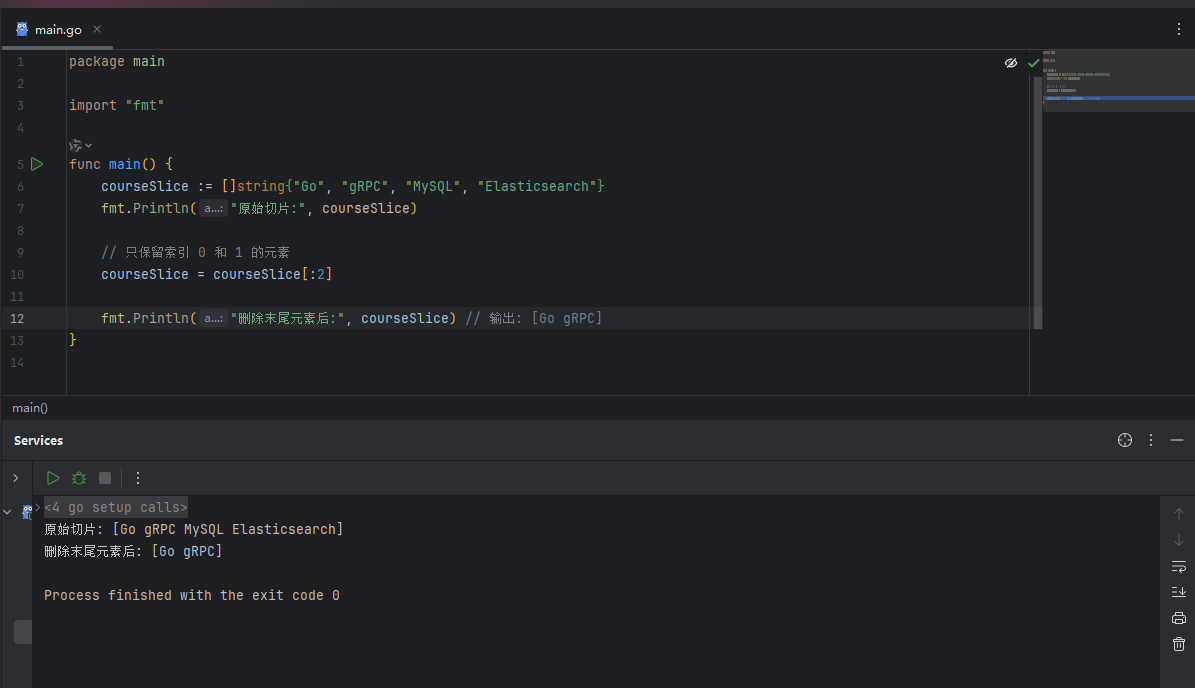Click the Go gopher run configuration icon
Image resolution: width=1195 pixels, height=688 pixels.
tap(27, 512)
